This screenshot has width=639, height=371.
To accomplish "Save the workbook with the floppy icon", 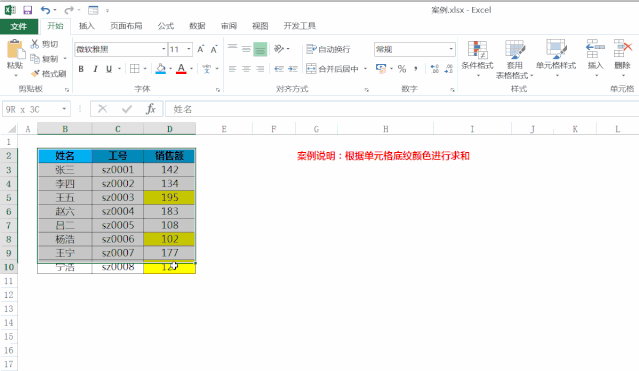I will pos(27,10).
